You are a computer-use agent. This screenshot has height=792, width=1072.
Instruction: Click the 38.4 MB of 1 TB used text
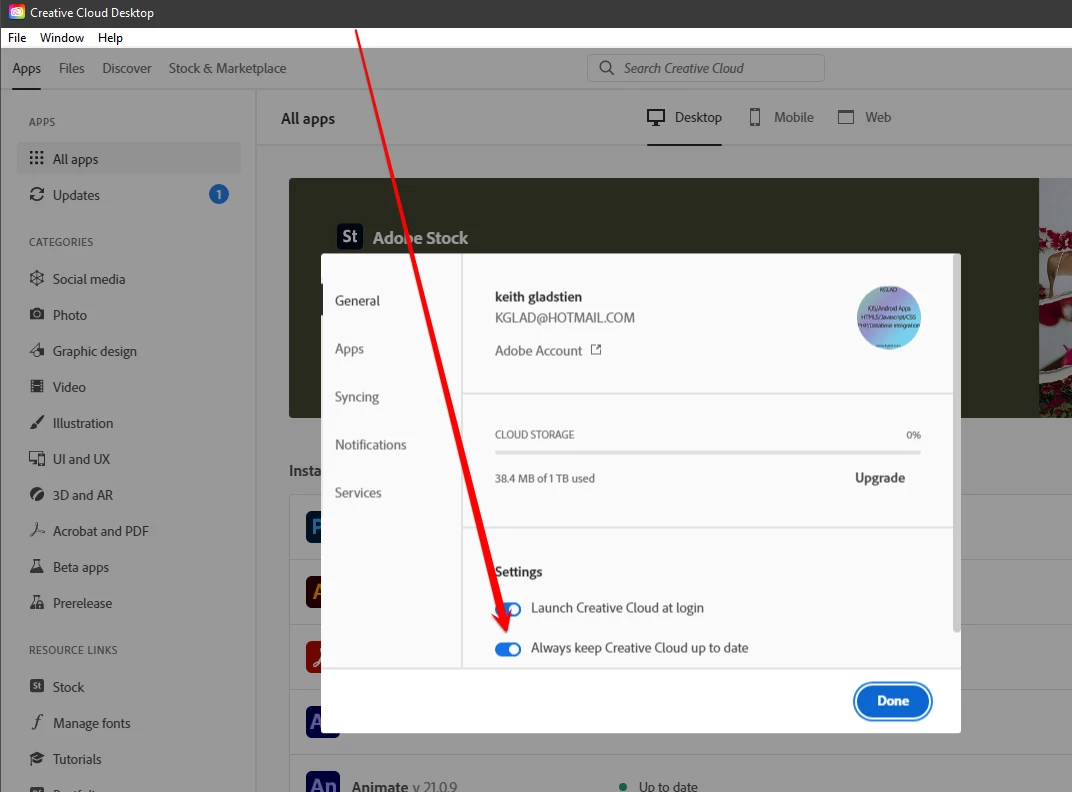[545, 478]
